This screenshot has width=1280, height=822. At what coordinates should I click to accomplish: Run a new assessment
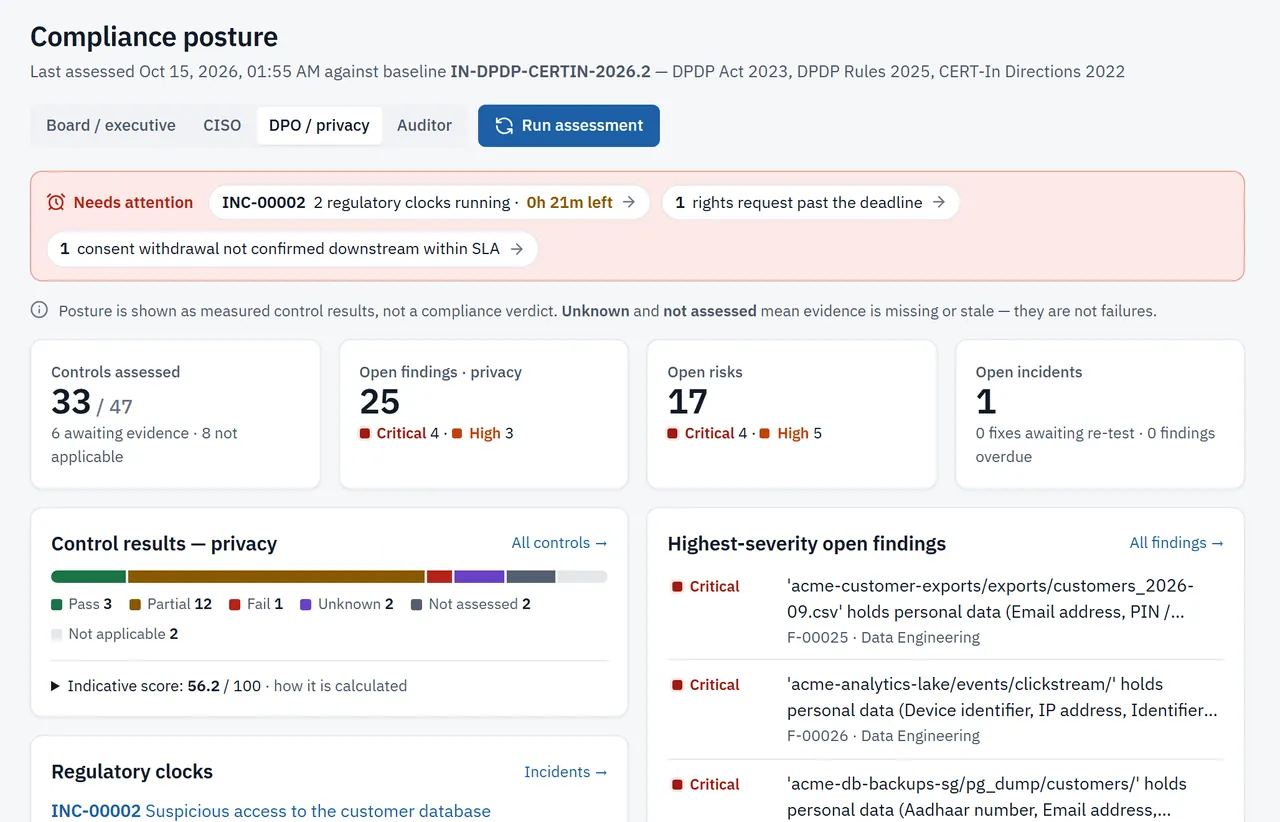click(x=569, y=126)
